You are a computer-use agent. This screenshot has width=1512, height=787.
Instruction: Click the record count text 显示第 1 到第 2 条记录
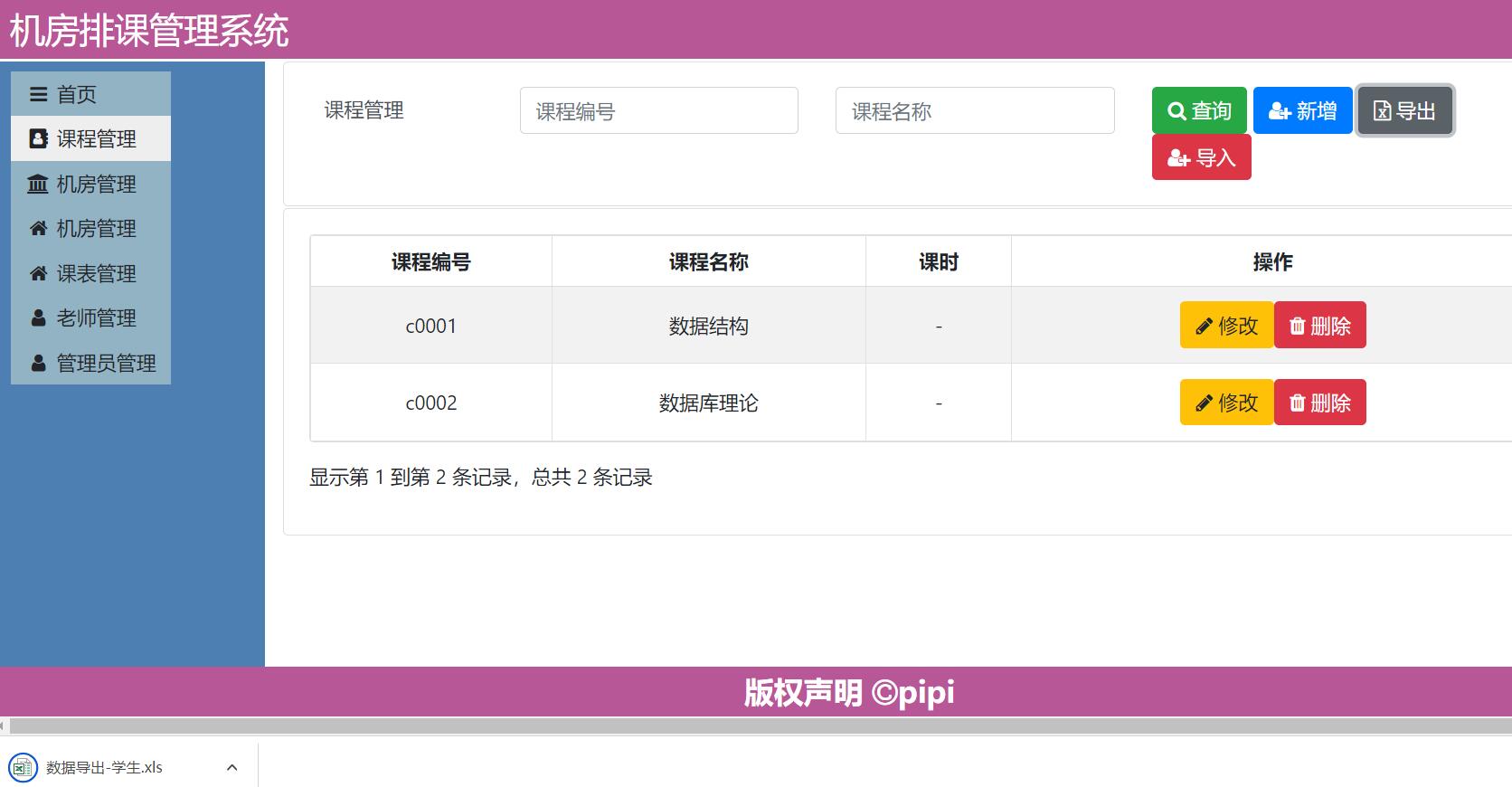tap(411, 477)
